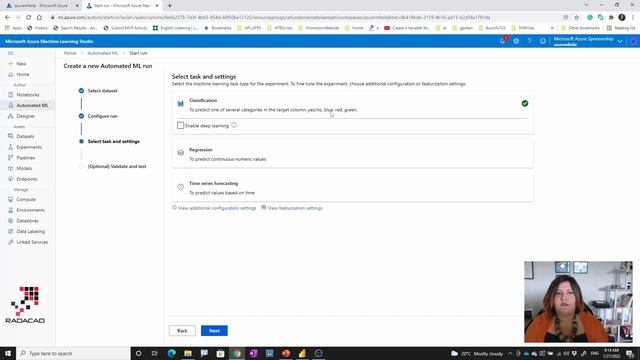The height and width of the screenshot is (360, 640).
Task: Open File Explorer from the taskbar
Action: coord(188,353)
